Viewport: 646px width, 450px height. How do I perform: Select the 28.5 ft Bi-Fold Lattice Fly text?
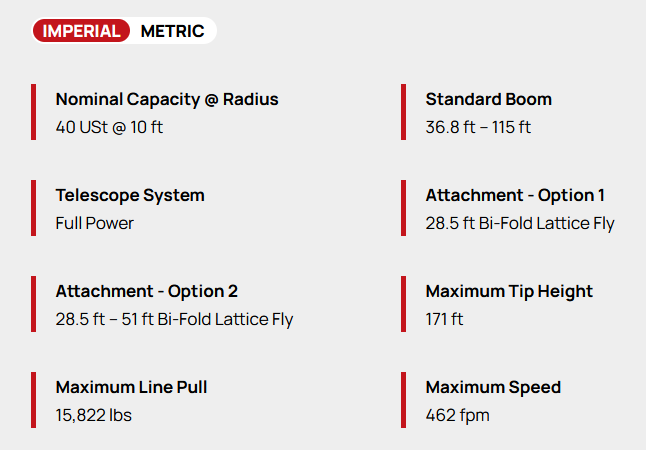tap(520, 223)
